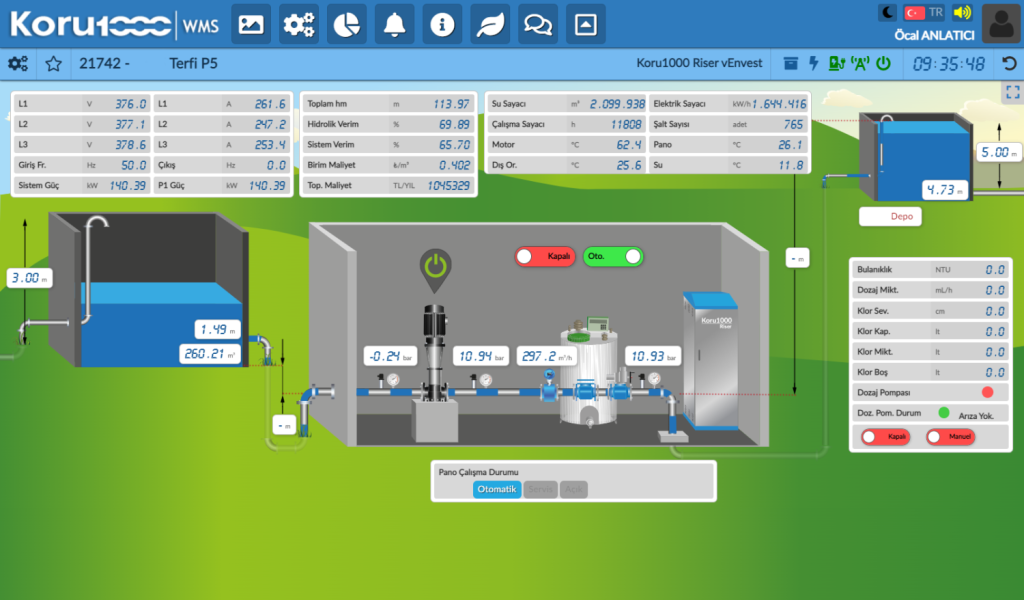
Task: Mute sound with the speaker icon
Action: (x=962, y=12)
